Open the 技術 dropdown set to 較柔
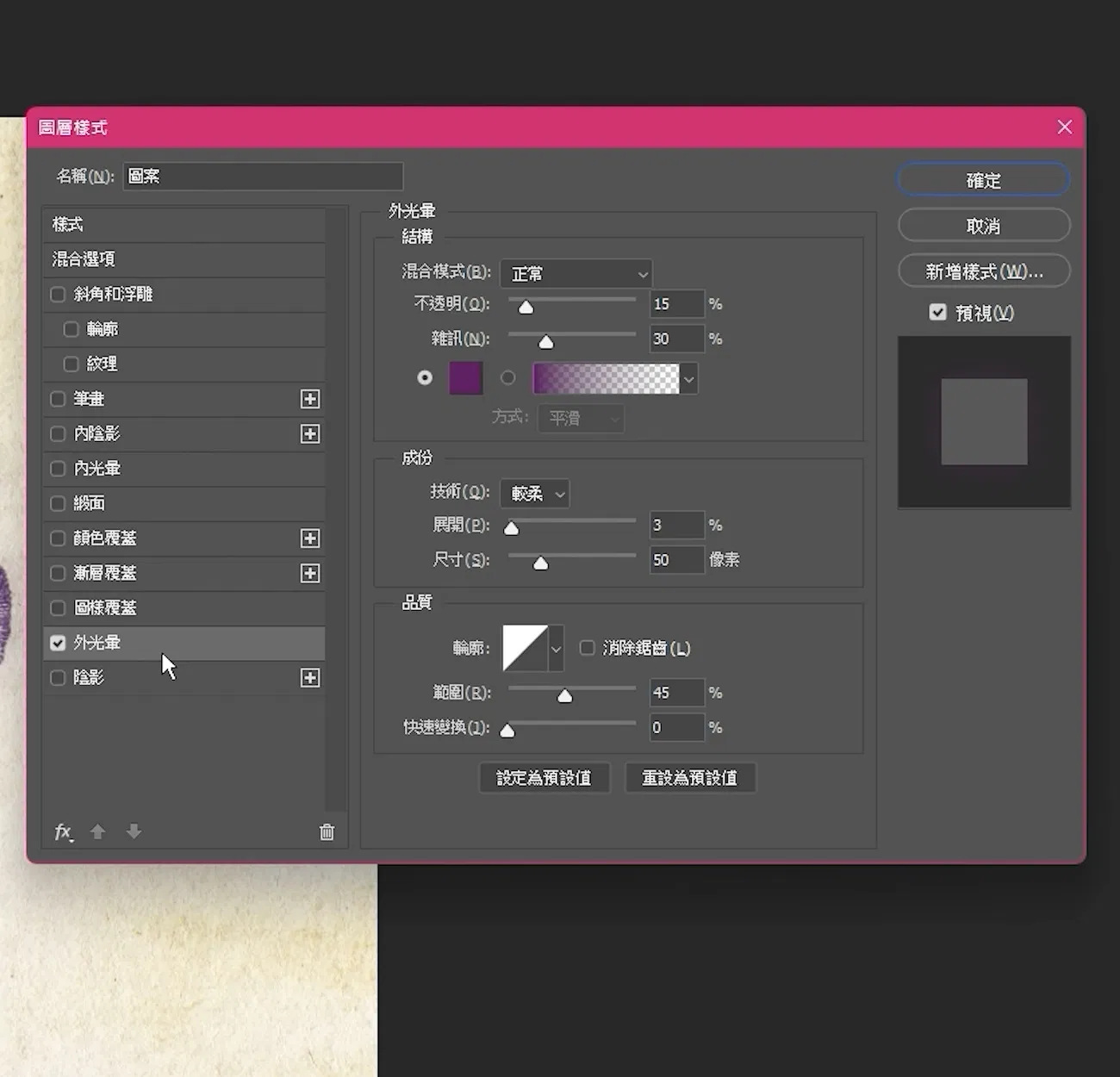 (x=534, y=494)
